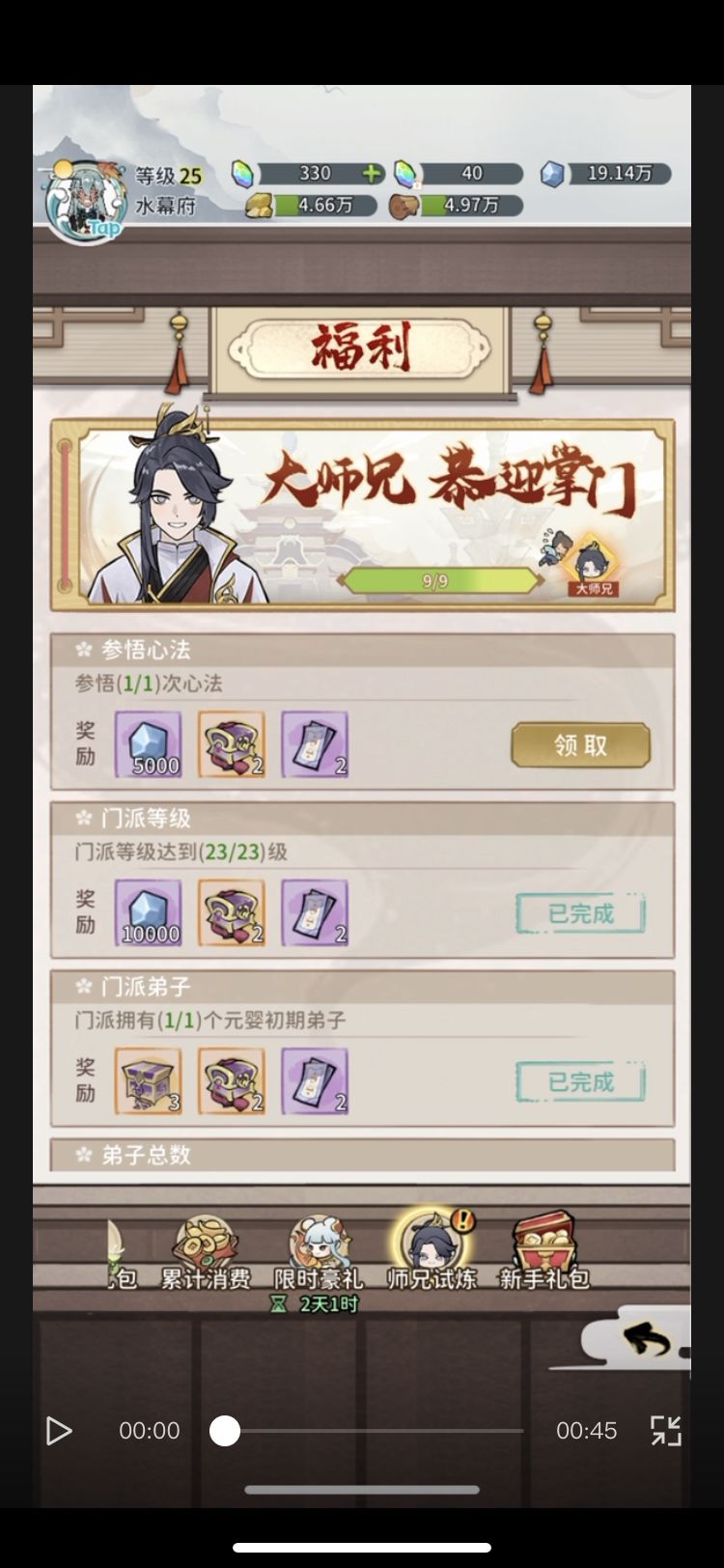724x1568 pixels.
Task: Tap the player avatar portrait
Action: tap(86, 202)
